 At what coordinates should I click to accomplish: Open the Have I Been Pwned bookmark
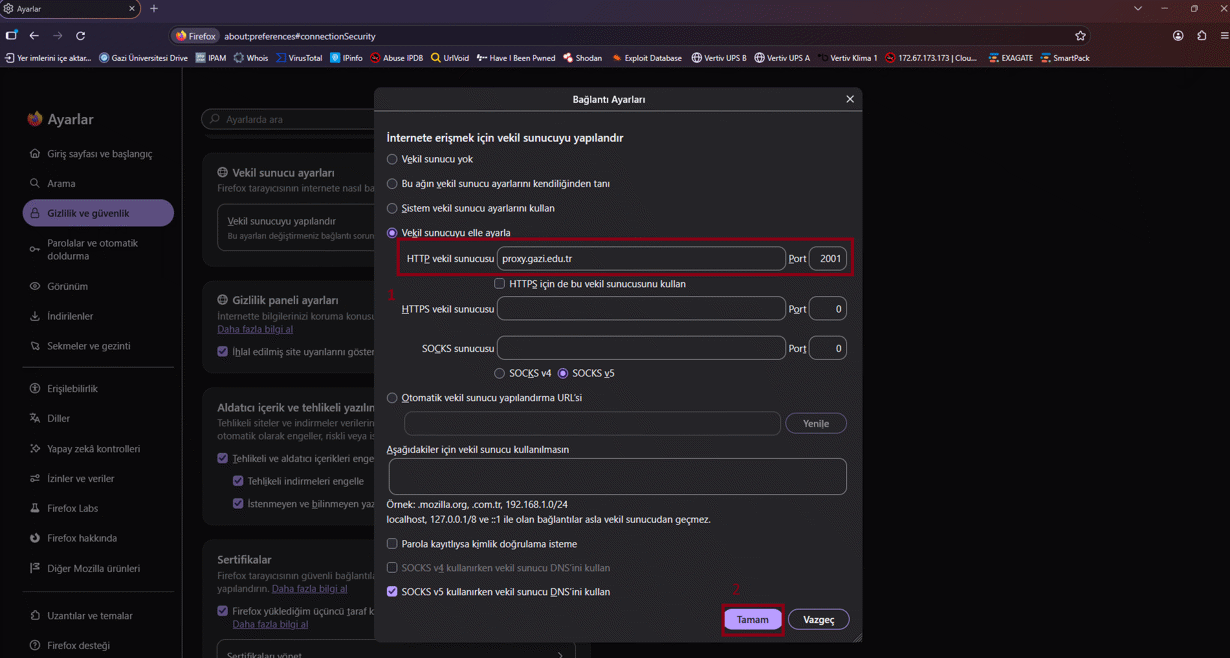pos(516,58)
